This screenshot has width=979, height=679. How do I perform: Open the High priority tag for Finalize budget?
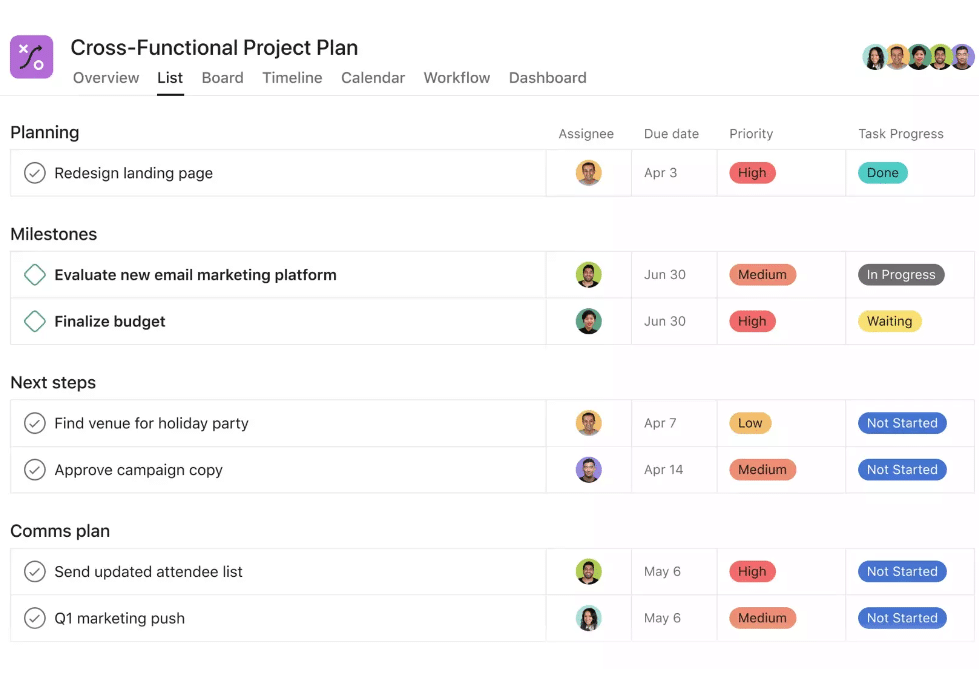pyautogui.click(x=752, y=321)
